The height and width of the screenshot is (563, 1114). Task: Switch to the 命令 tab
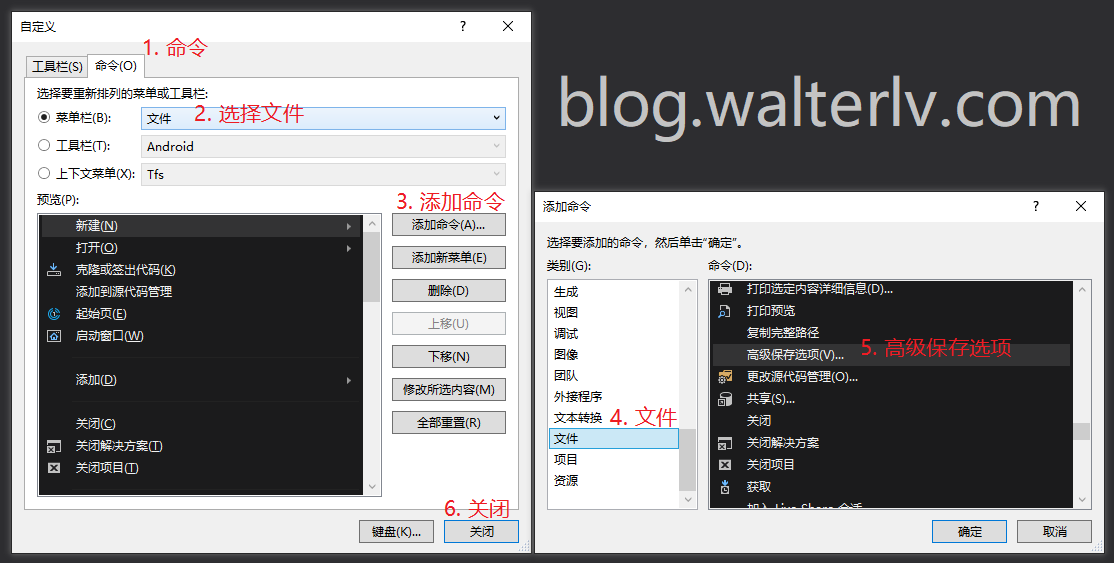[116, 65]
